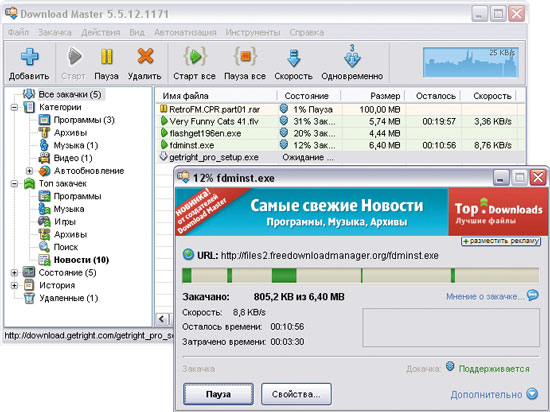Expand the Состояние (5) tree node
The image size is (550, 412).
[14, 272]
